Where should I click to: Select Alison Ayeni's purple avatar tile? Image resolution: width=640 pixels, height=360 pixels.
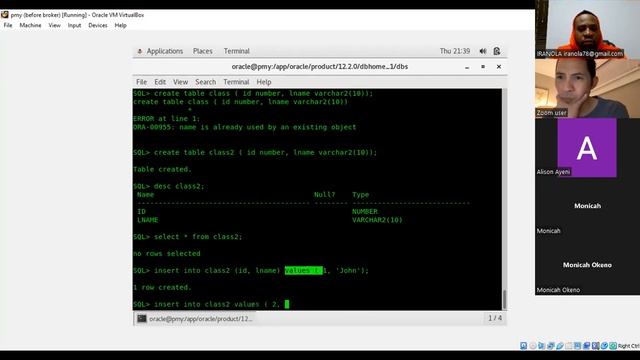pos(587,148)
